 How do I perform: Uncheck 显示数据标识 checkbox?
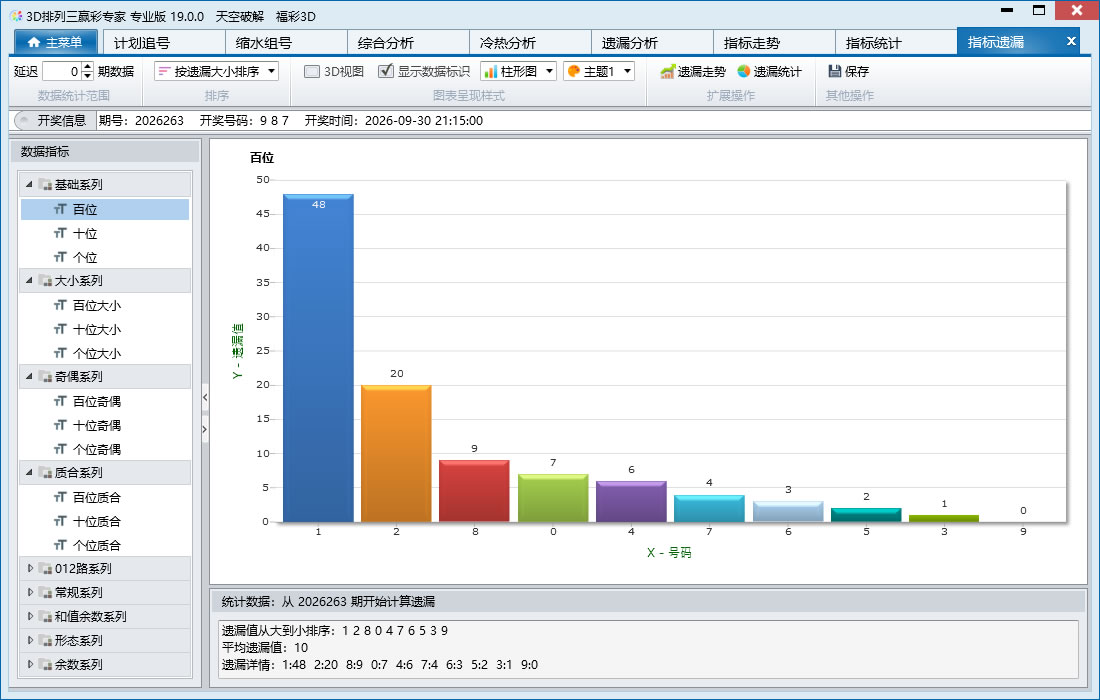pos(385,71)
